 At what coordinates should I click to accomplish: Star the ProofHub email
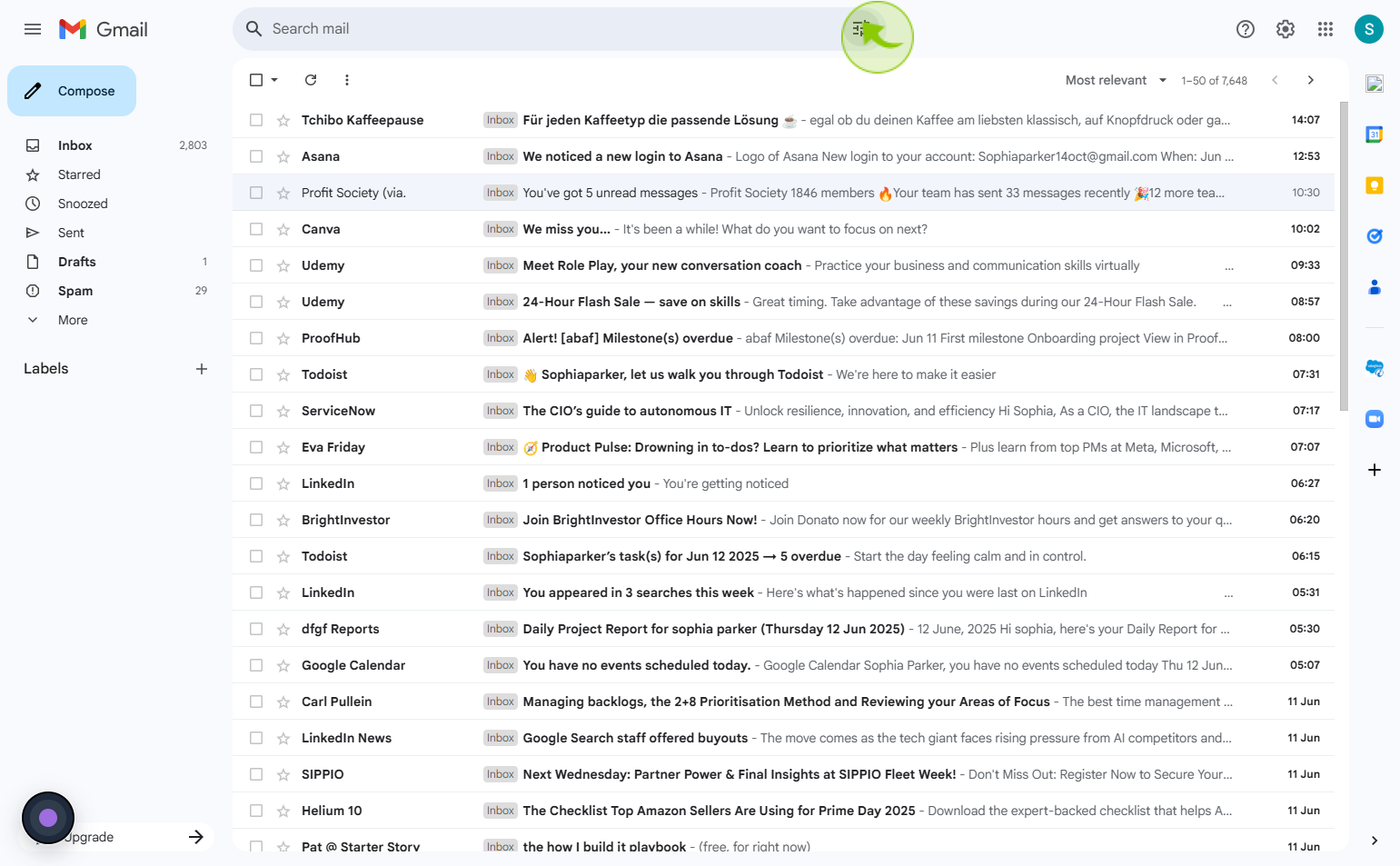pos(283,338)
